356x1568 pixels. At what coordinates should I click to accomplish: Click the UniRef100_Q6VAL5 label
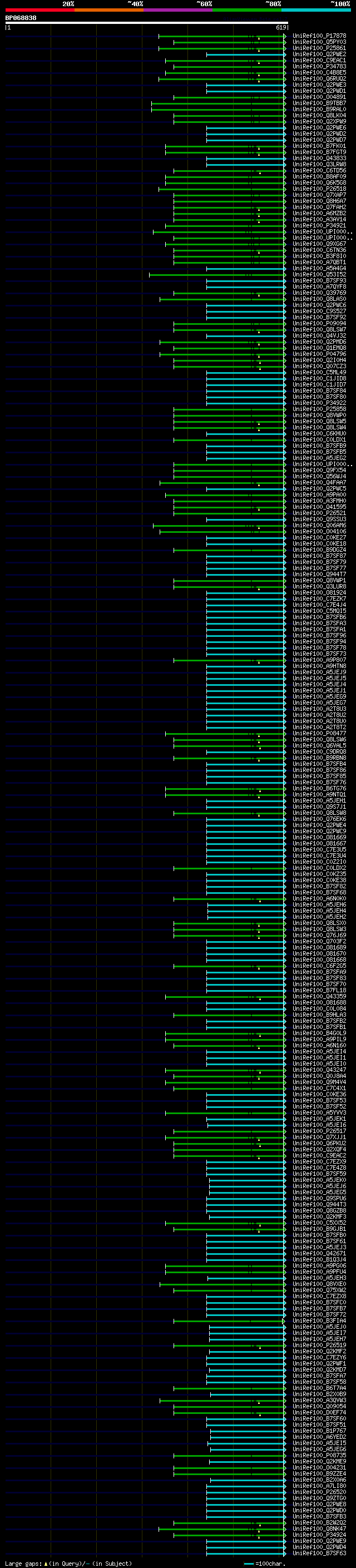point(319,746)
